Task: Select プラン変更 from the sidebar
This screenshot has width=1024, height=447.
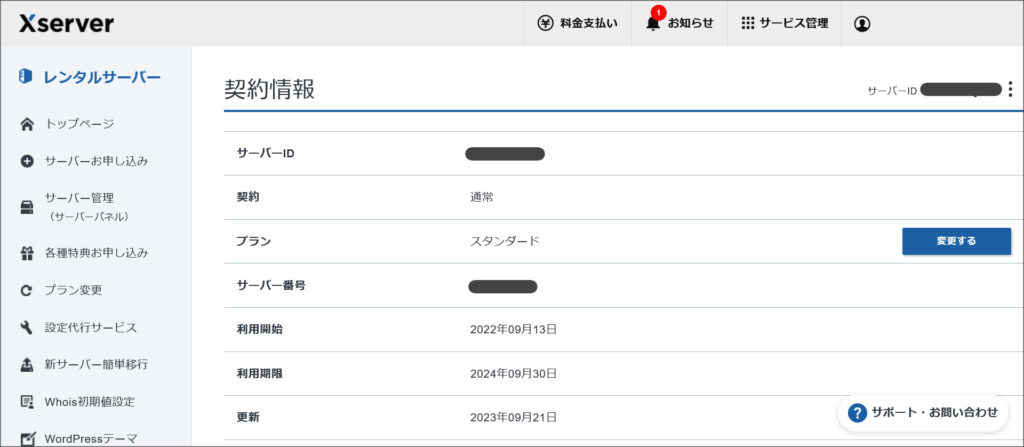Action: [x=73, y=290]
